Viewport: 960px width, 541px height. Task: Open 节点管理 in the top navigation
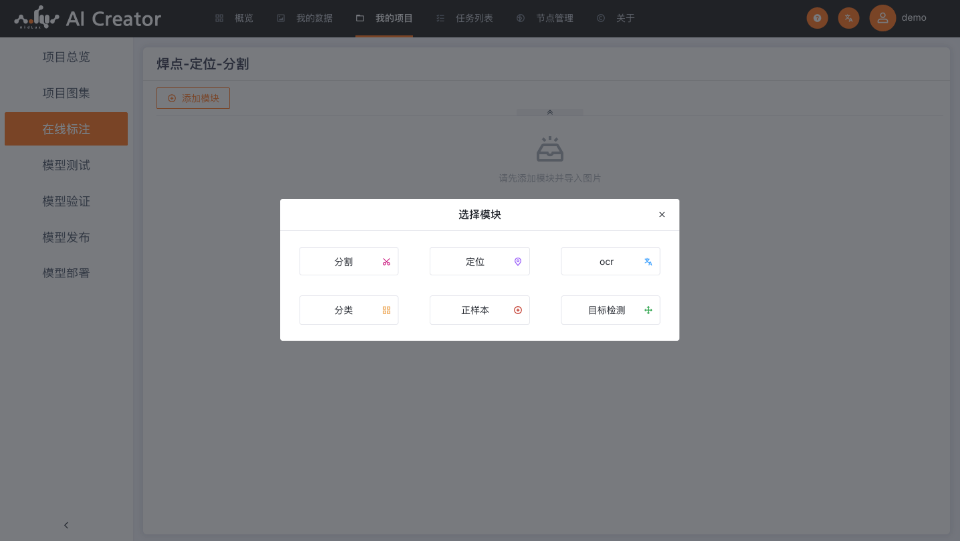(545, 18)
